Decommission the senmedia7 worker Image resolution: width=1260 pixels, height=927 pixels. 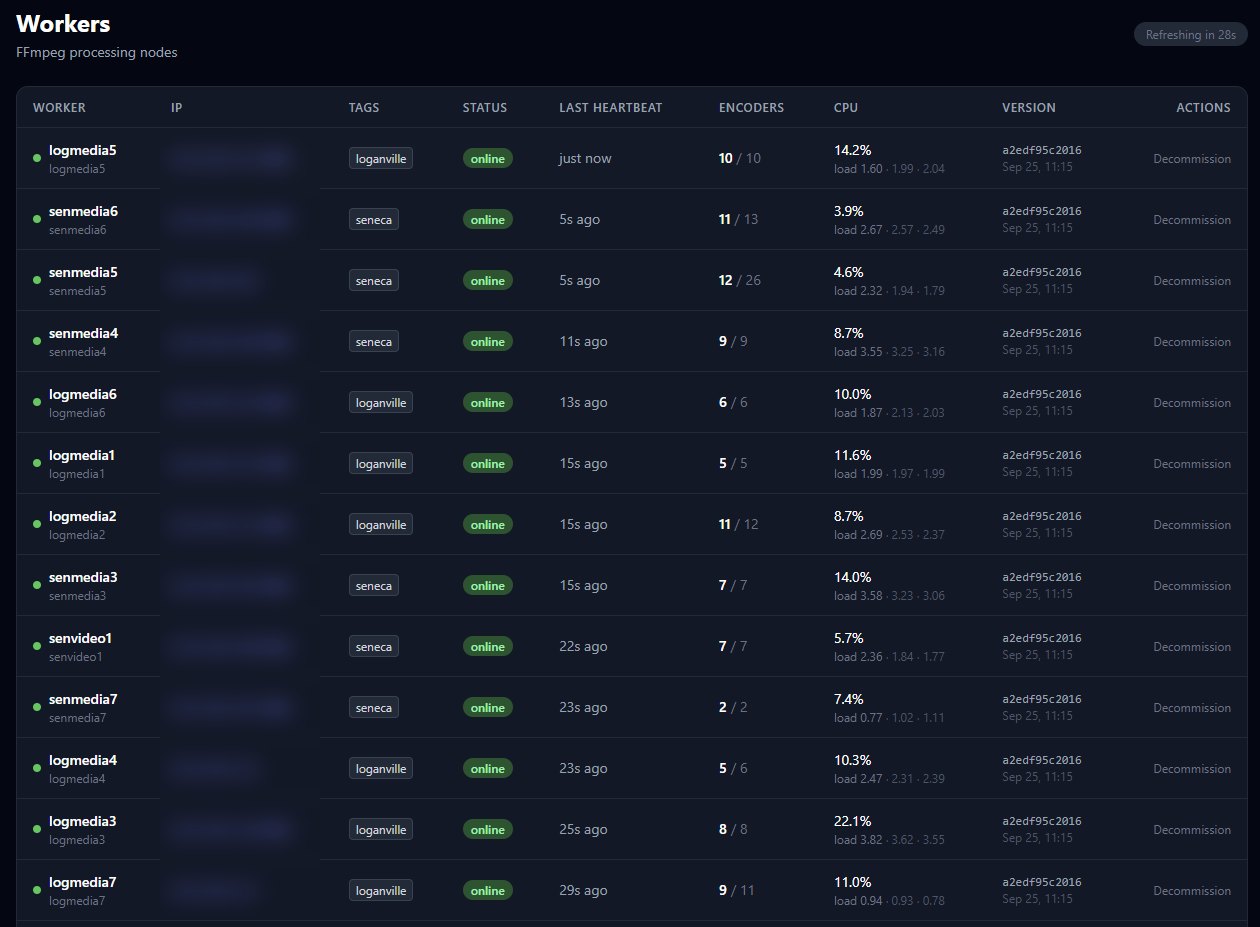tap(1192, 708)
